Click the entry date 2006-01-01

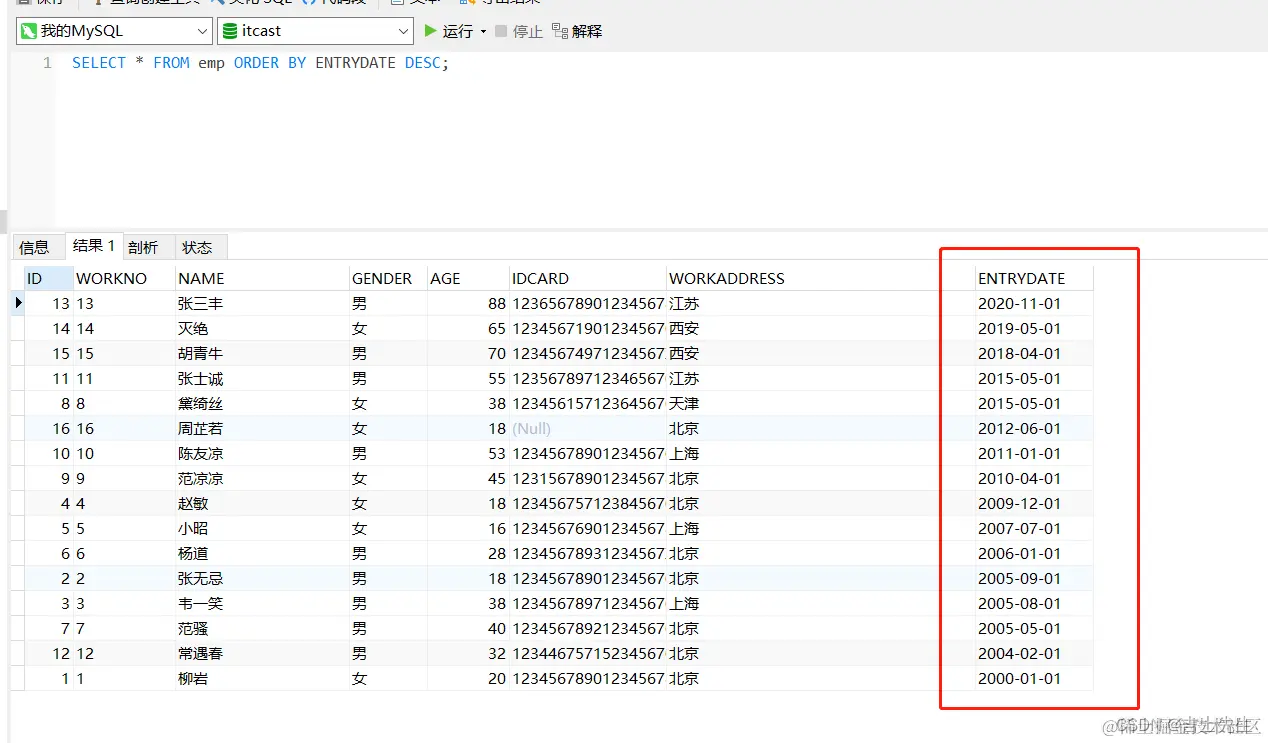point(1034,553)
